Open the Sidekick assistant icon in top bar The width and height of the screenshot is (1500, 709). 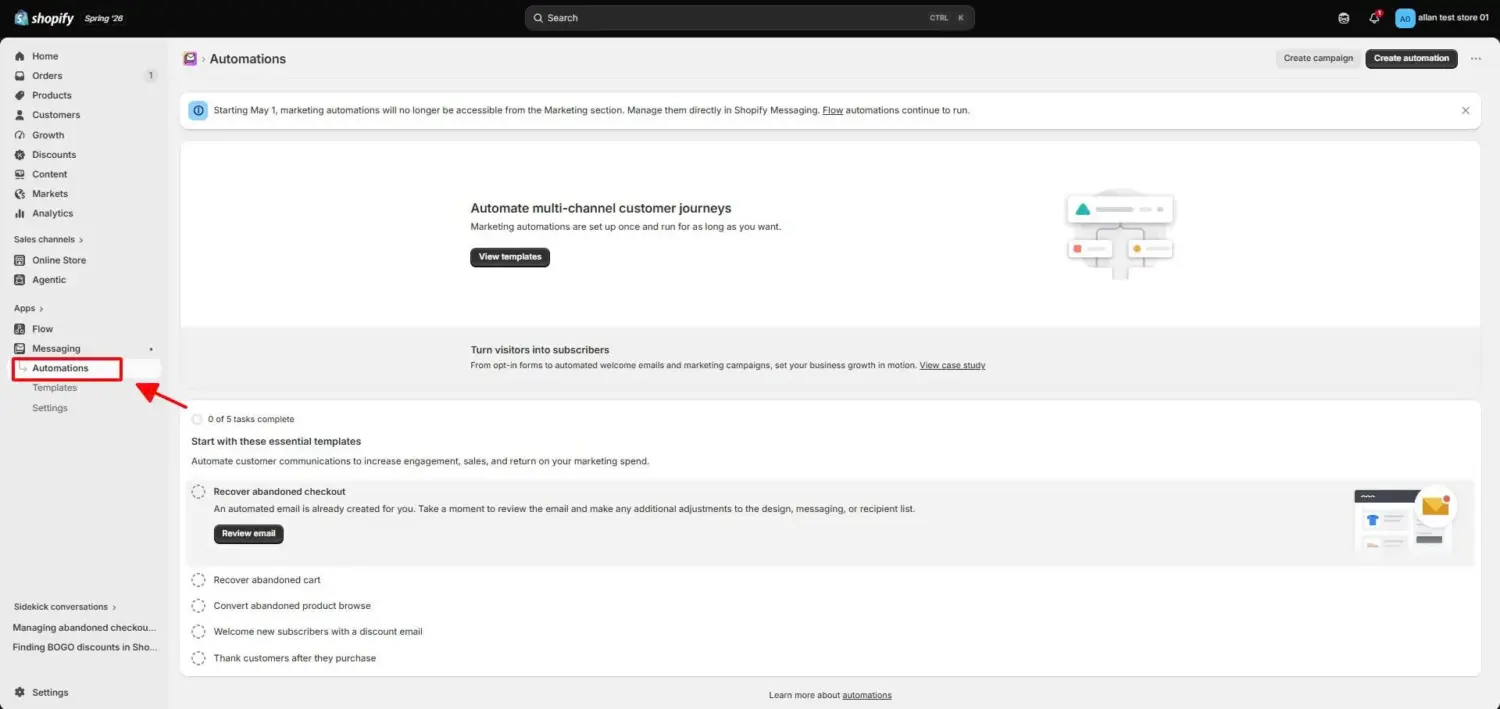[x=1343, y=18]
